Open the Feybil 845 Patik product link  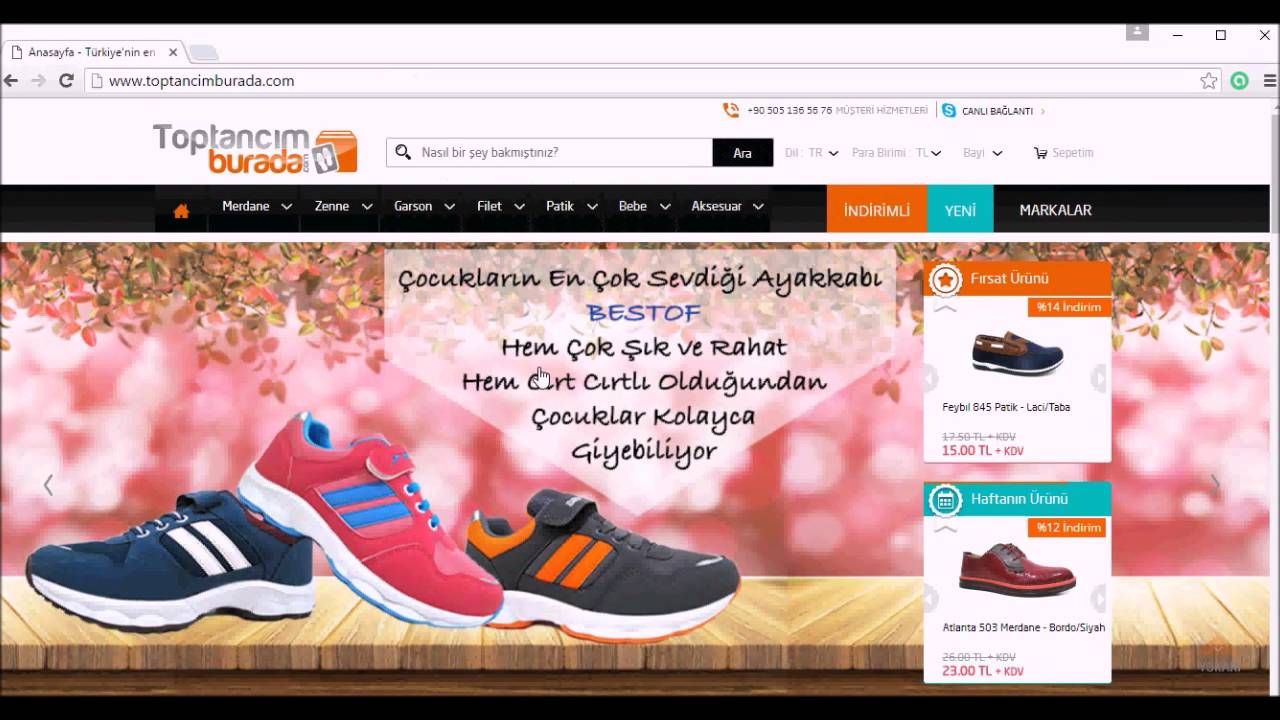tap(1006, 407)
